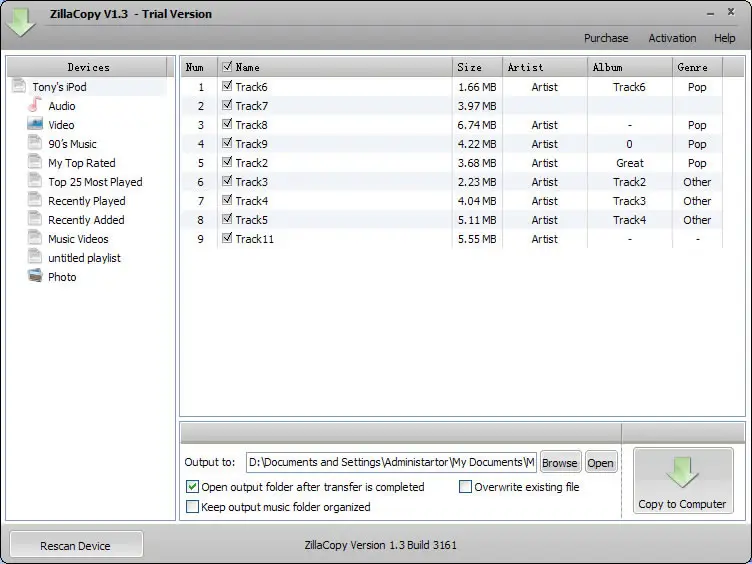Select the Recently Played playlist
The image size is (752, 564).
(x=87, y=201)
